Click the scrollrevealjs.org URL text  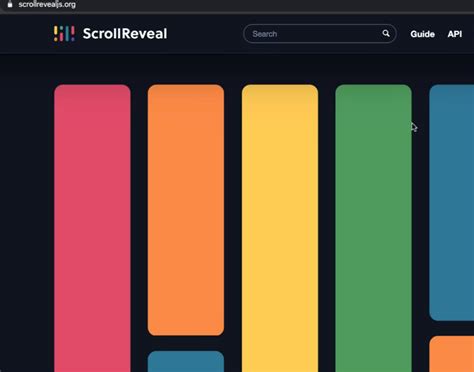(x=47, y=4)
